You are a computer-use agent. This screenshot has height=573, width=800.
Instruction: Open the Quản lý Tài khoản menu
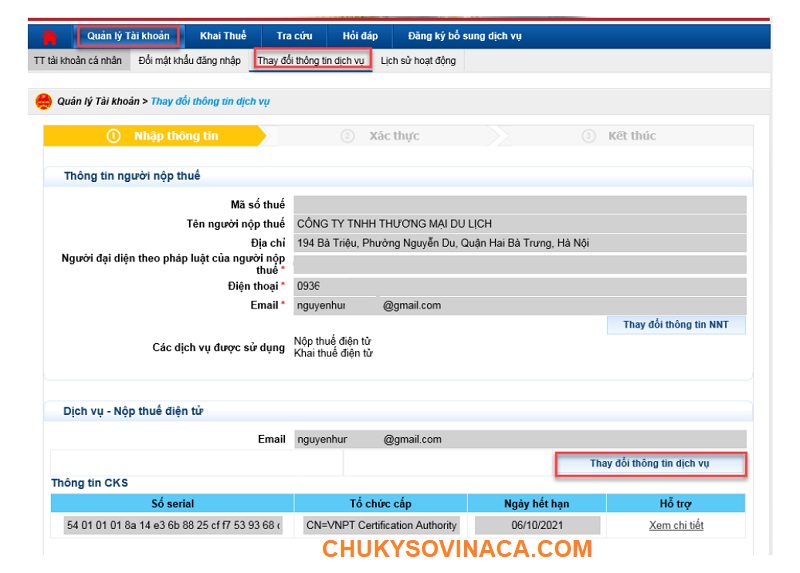click(128, 37)
